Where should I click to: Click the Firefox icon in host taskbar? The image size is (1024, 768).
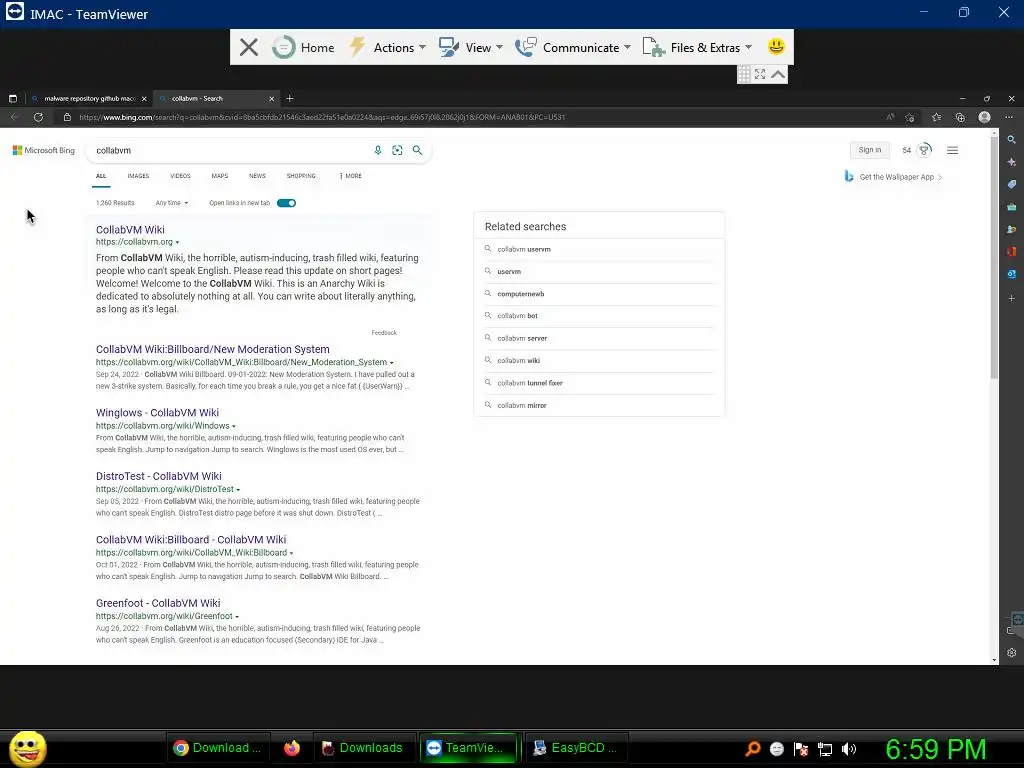coord(291,748)
